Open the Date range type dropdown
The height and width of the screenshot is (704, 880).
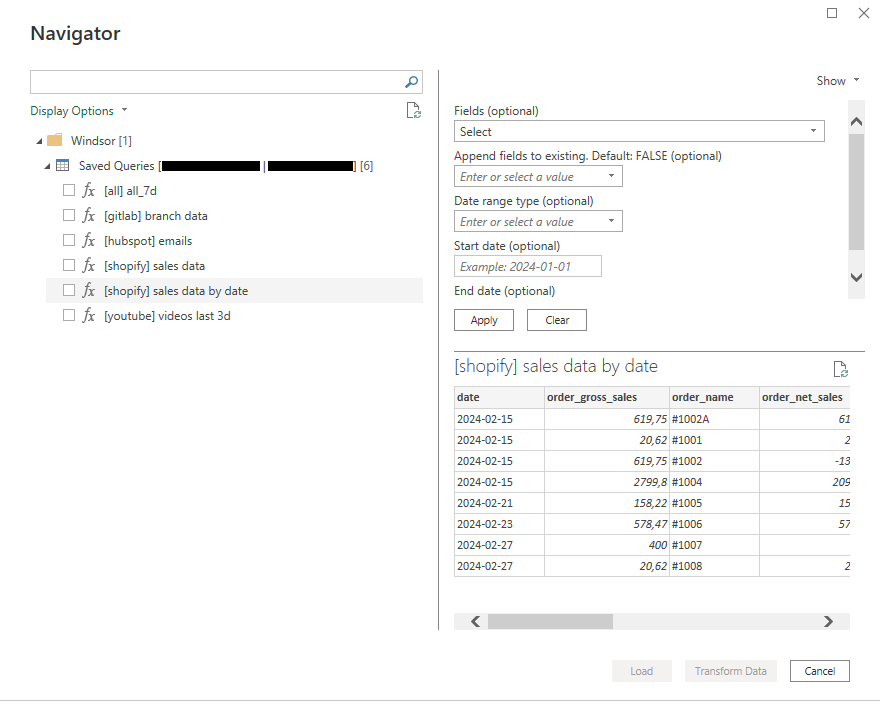click(x=538, y=220)
